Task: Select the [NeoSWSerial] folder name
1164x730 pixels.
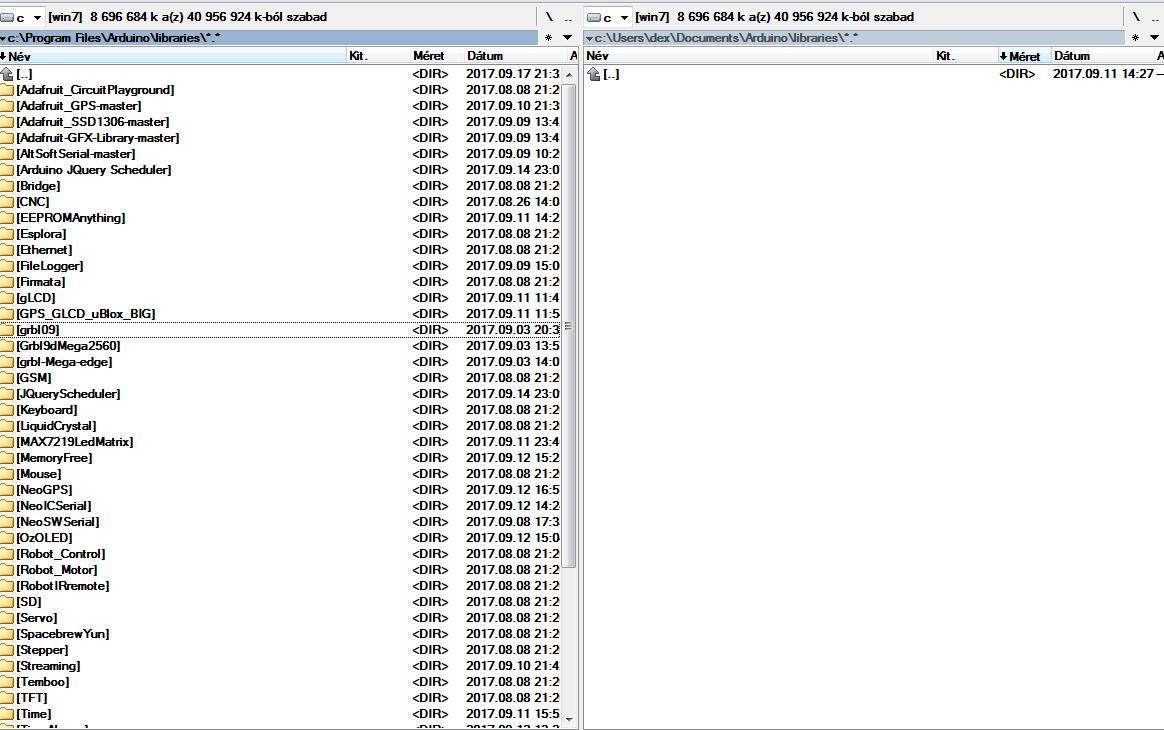Action: pyautogui.click(x=58, y=522)
